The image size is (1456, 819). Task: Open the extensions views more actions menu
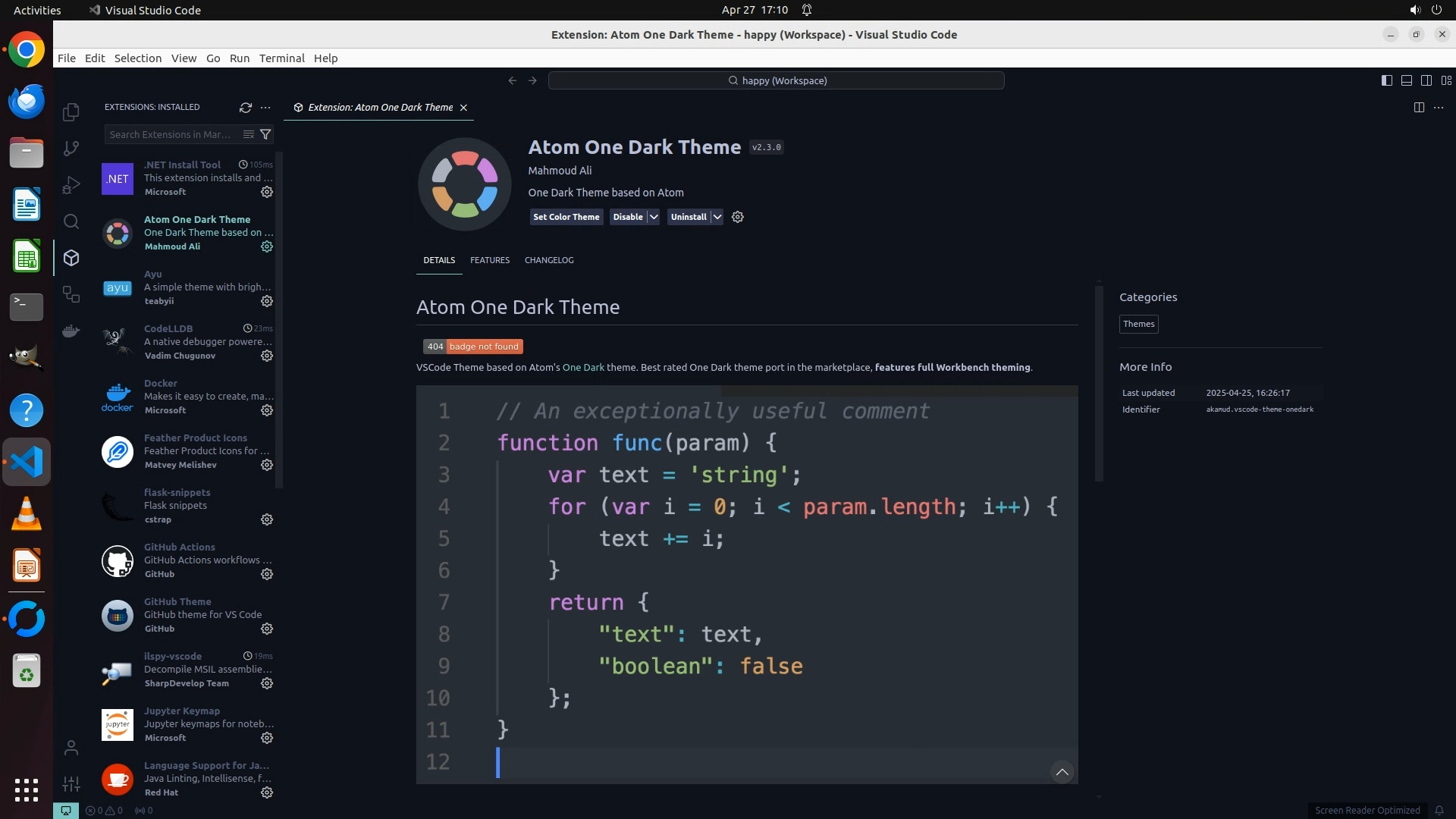coord(265,108)
